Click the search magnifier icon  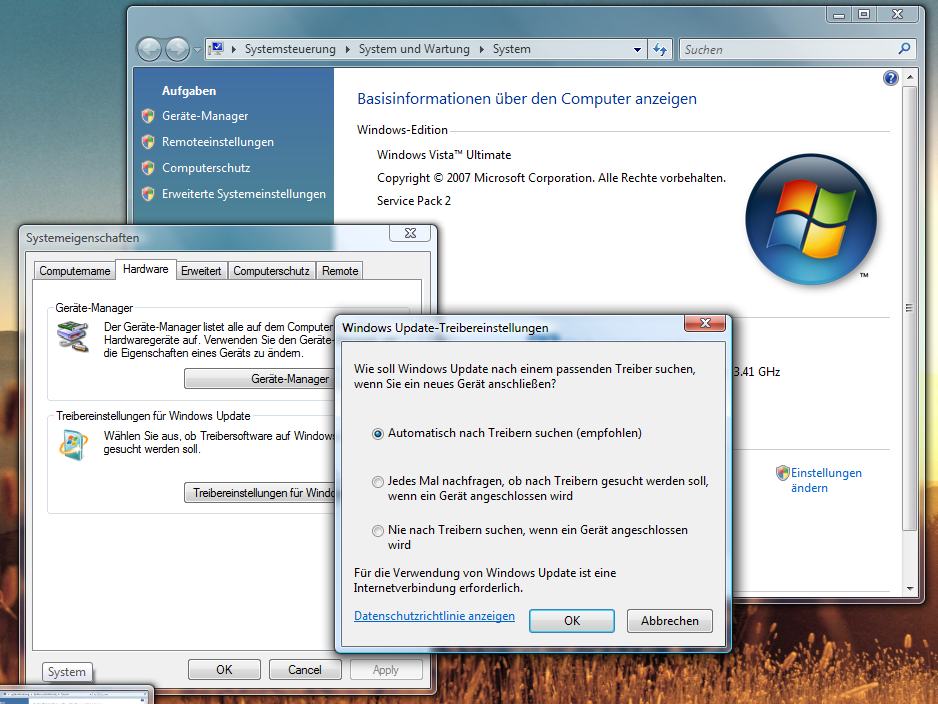(x=904, y=48)
